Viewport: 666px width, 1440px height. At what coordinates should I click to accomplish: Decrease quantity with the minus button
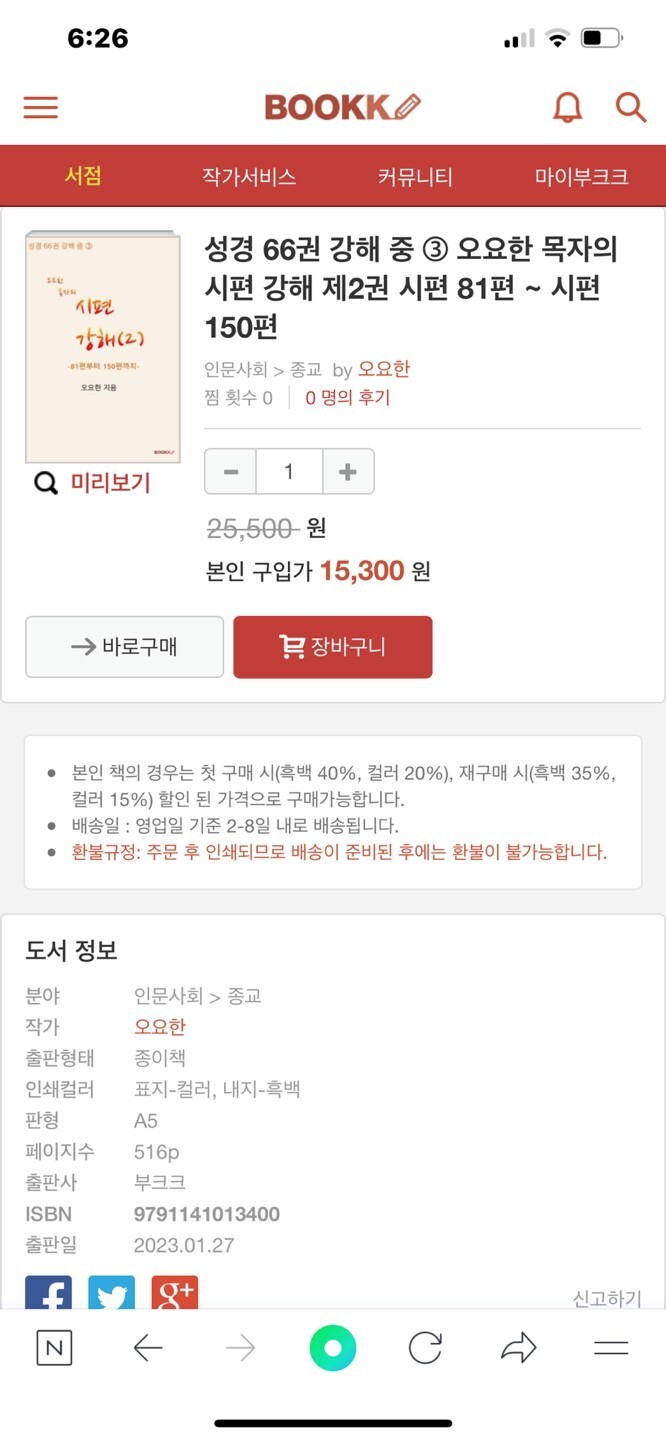pyautogui.click(x=231, y=472)
